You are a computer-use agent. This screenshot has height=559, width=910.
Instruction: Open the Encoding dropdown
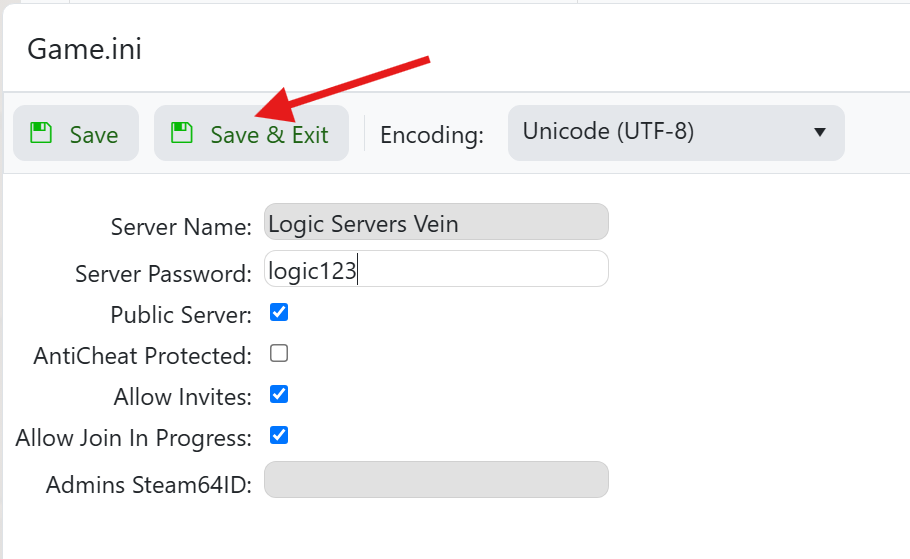[675, 132]
